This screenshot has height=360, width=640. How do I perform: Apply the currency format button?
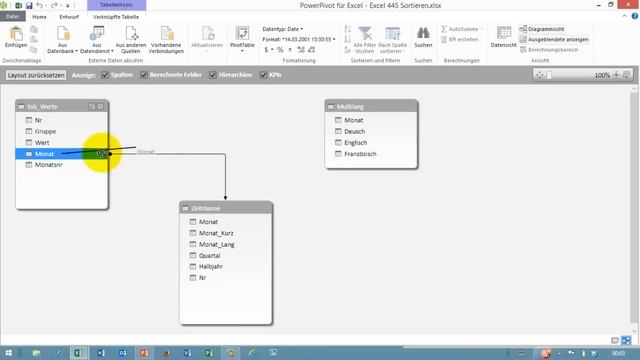(x=268, y=50)
